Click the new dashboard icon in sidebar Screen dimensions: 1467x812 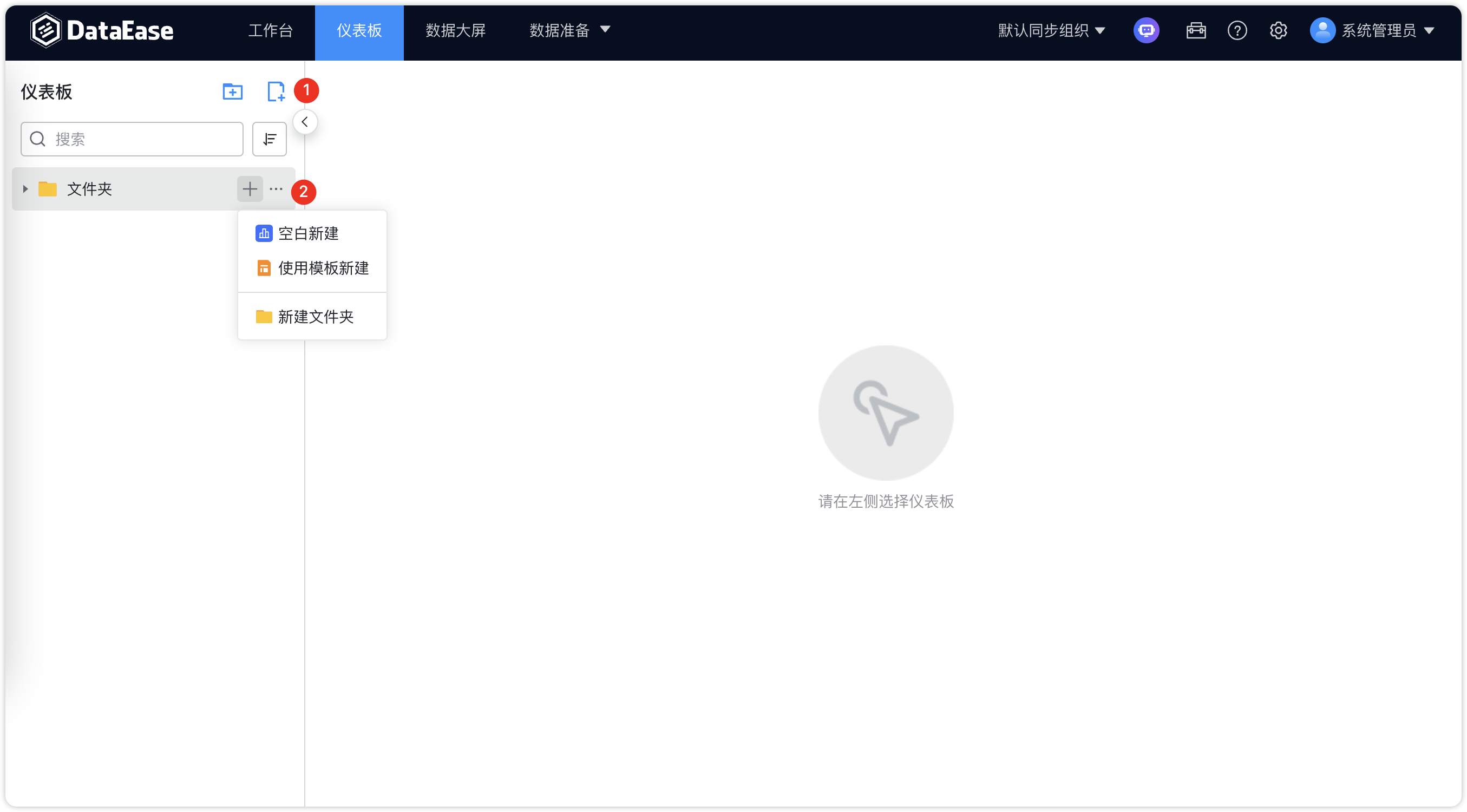click(276, 91)
